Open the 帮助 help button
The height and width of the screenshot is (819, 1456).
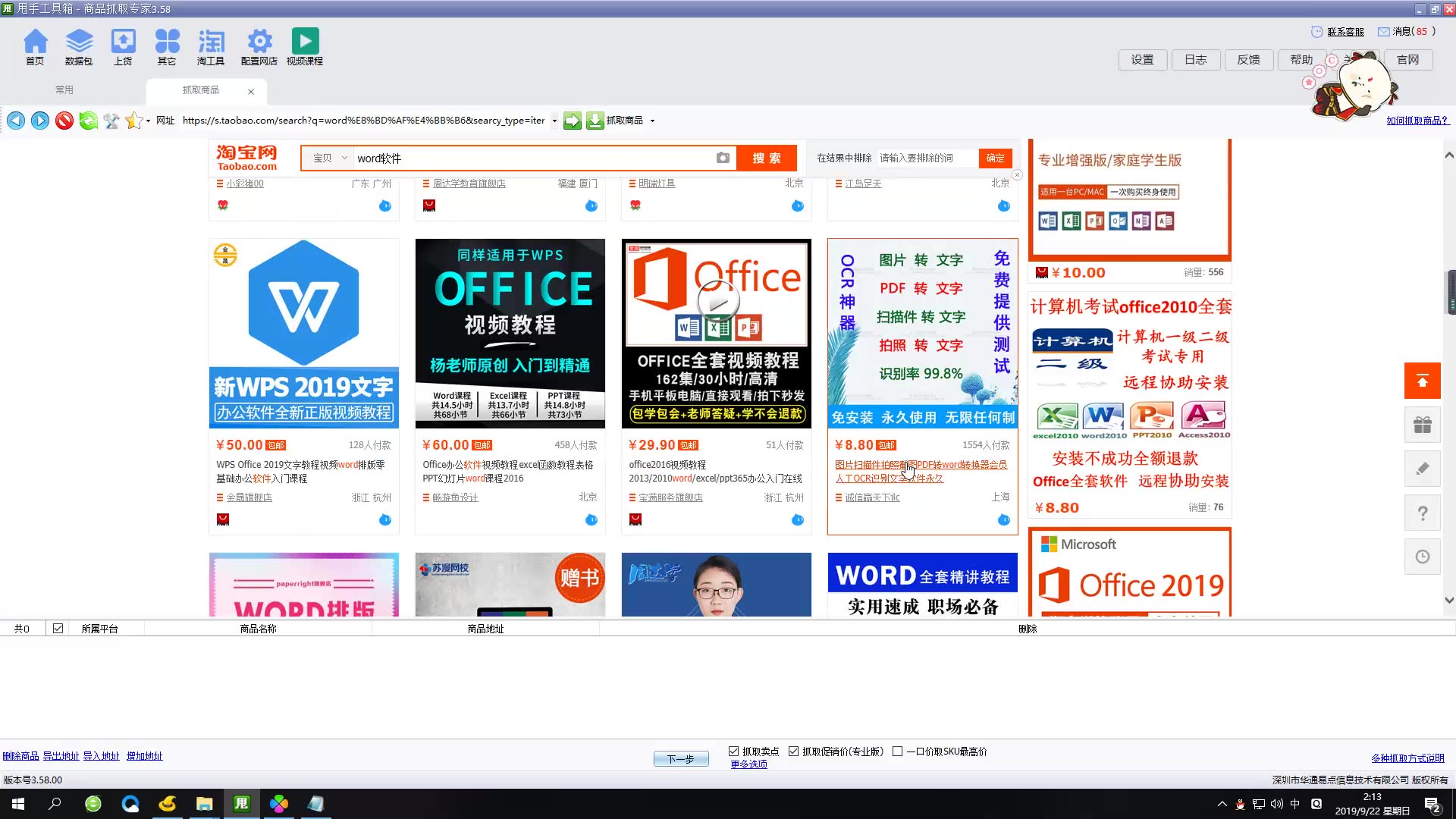[x=1301, y=60]
